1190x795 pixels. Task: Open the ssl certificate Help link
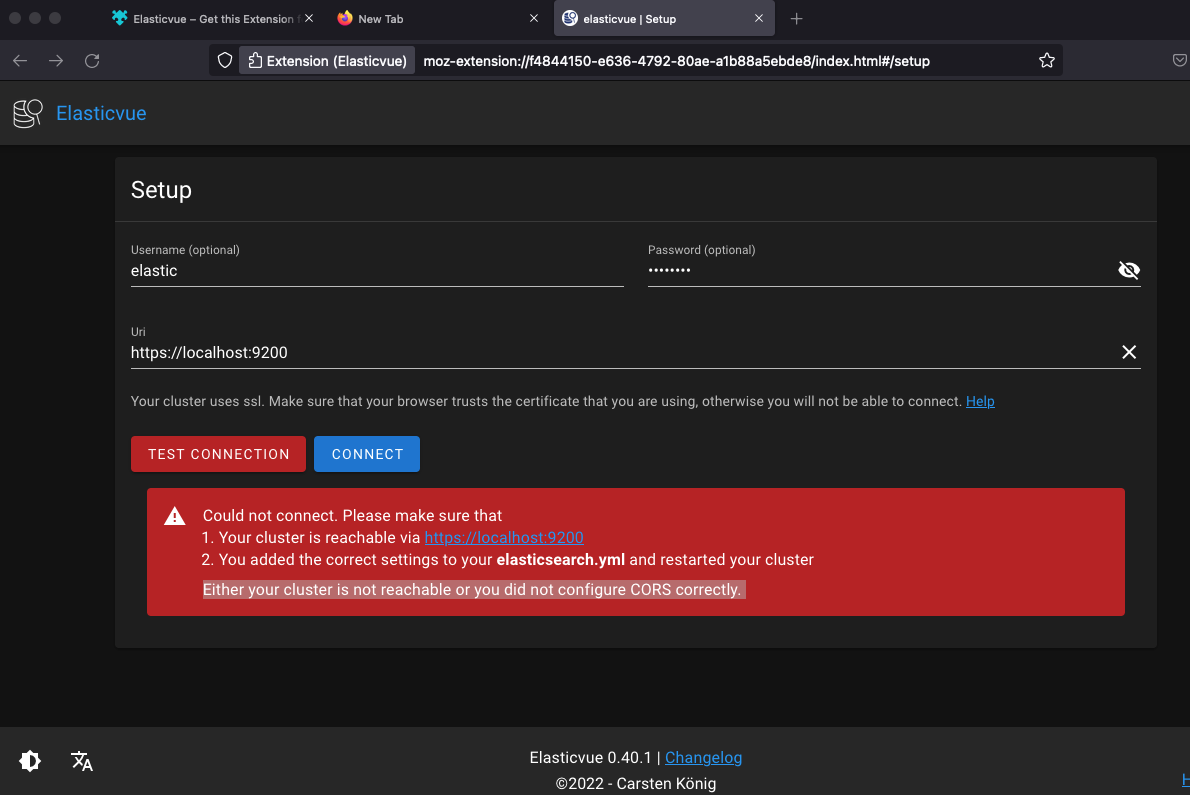pyautogui.click(x=980, y=401)
